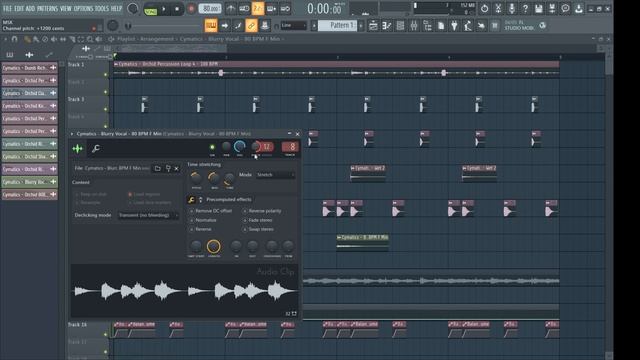The width and height of the screenshot is (640, 360).
Task: Enable Swap stereo option
Action: [x=258, y=229]
